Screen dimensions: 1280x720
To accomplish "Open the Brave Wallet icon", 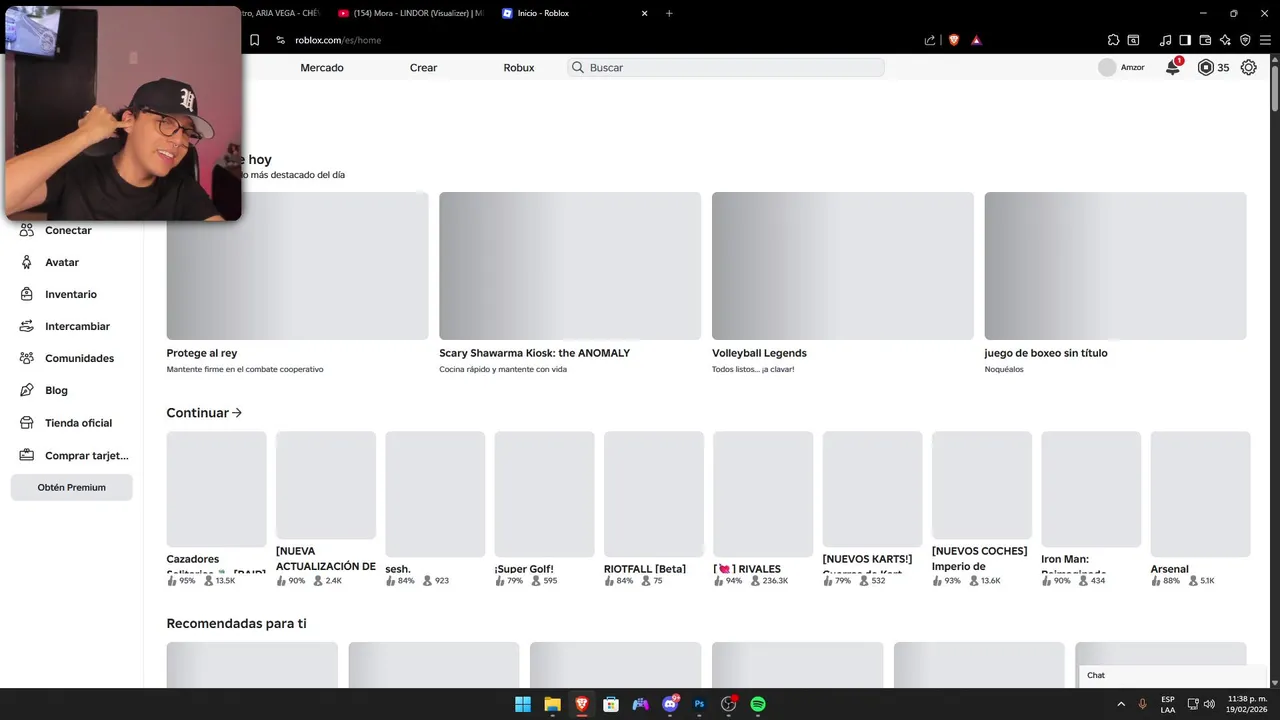I will [x=1205, y=40].
